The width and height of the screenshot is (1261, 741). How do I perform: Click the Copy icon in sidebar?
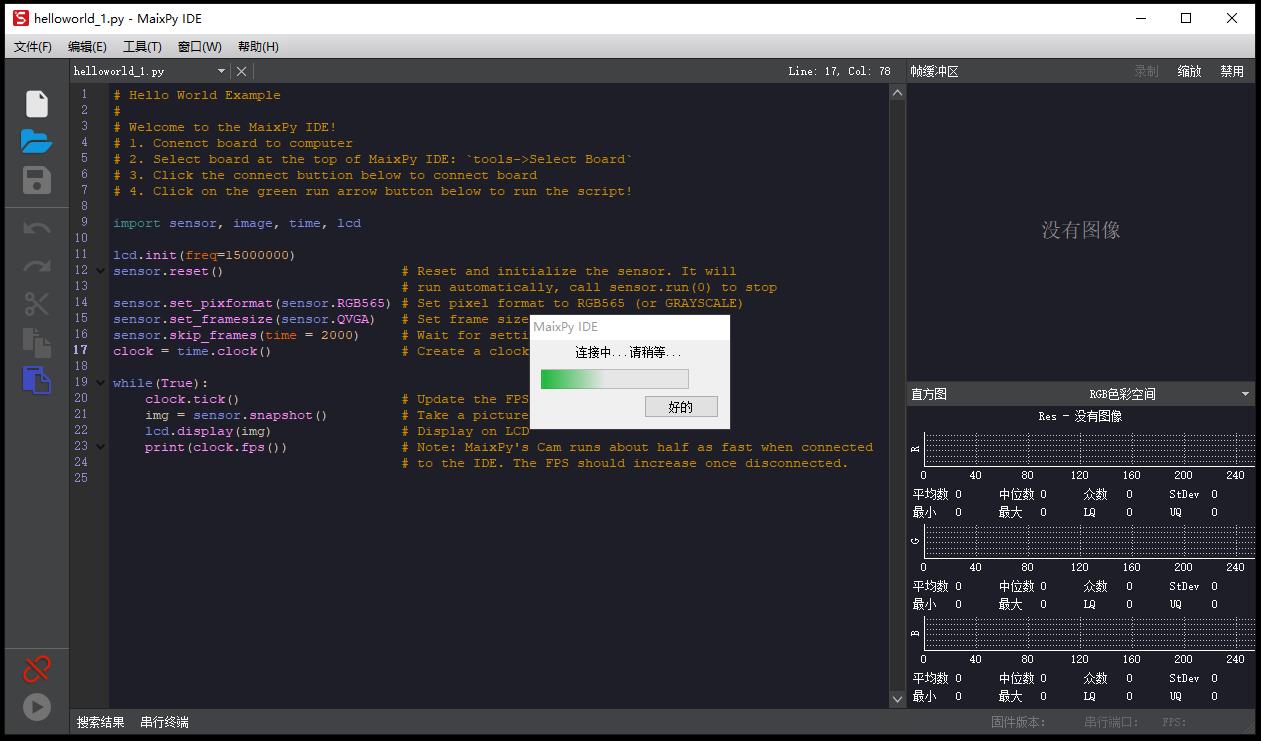[37, 342]
